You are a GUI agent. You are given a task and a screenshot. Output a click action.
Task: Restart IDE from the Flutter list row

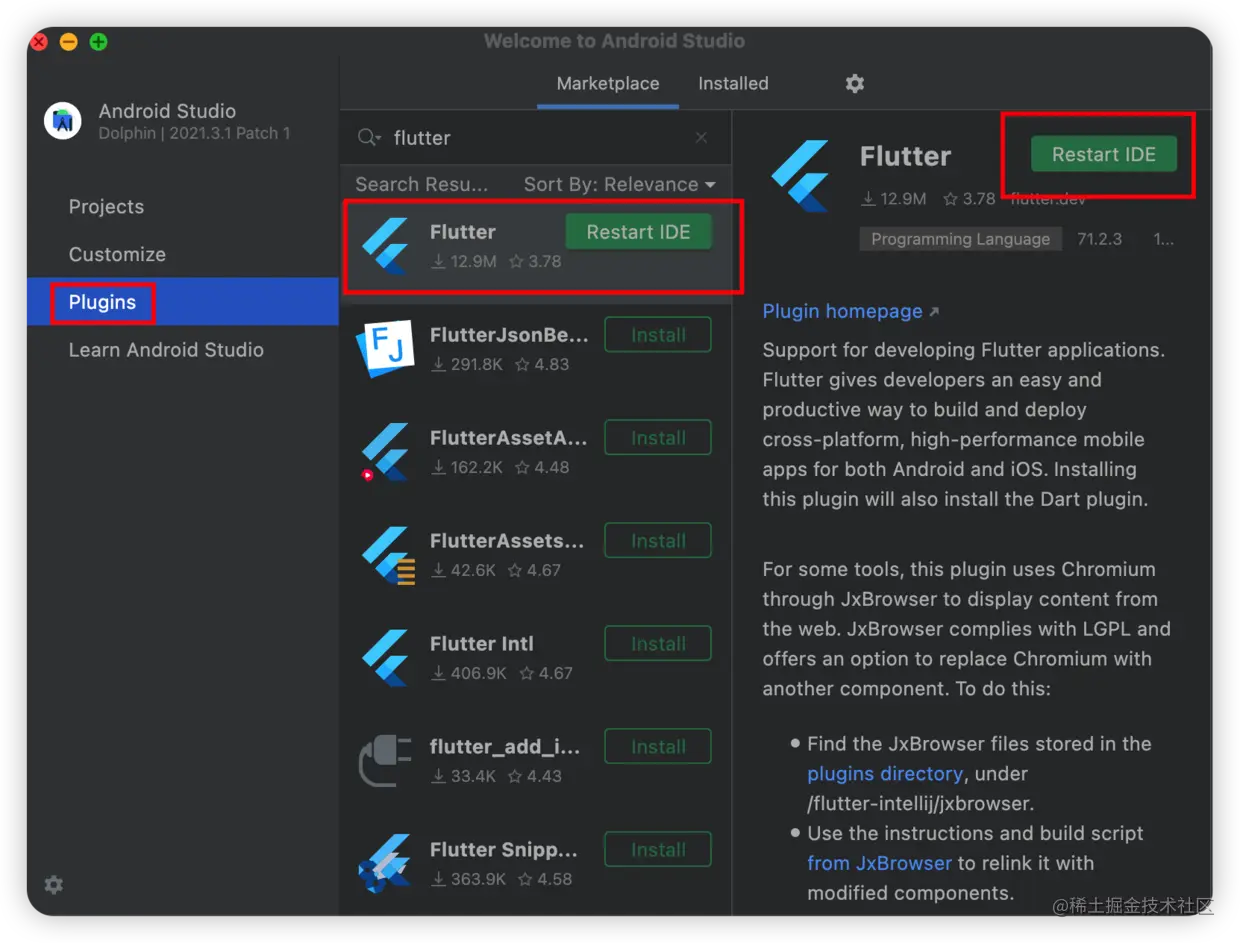[x=638, y=232]
